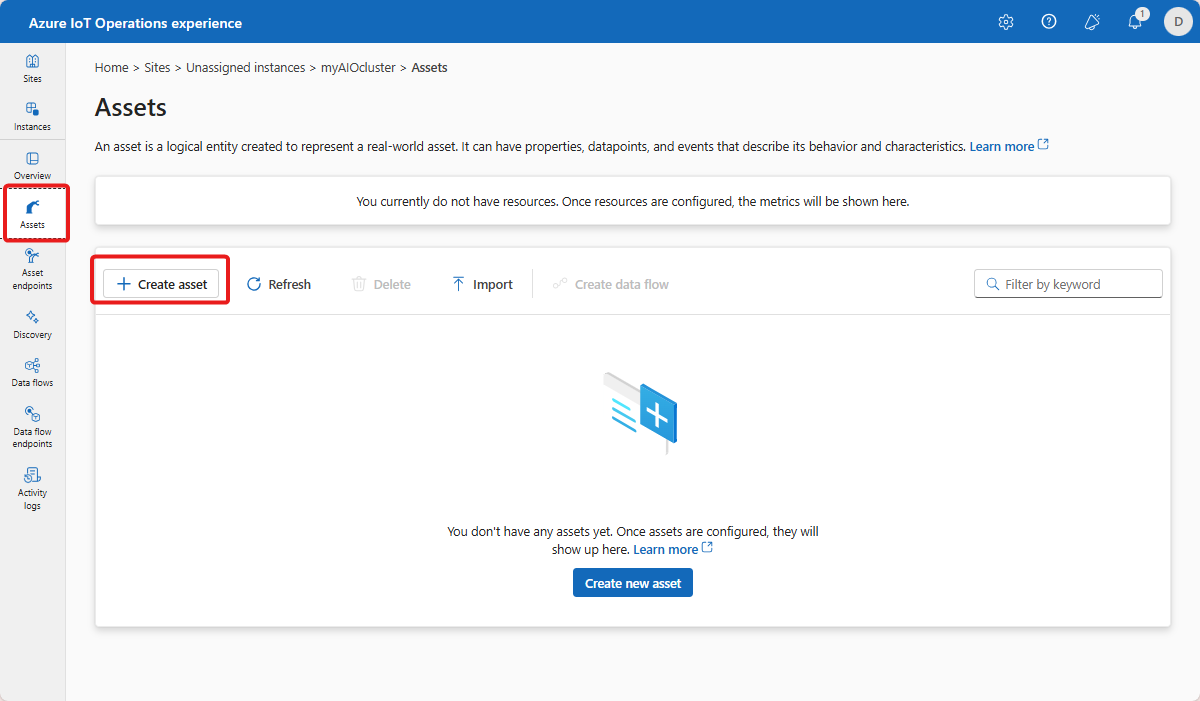
Task: Open help question mark icon
Action: (x=1049, y=22)
